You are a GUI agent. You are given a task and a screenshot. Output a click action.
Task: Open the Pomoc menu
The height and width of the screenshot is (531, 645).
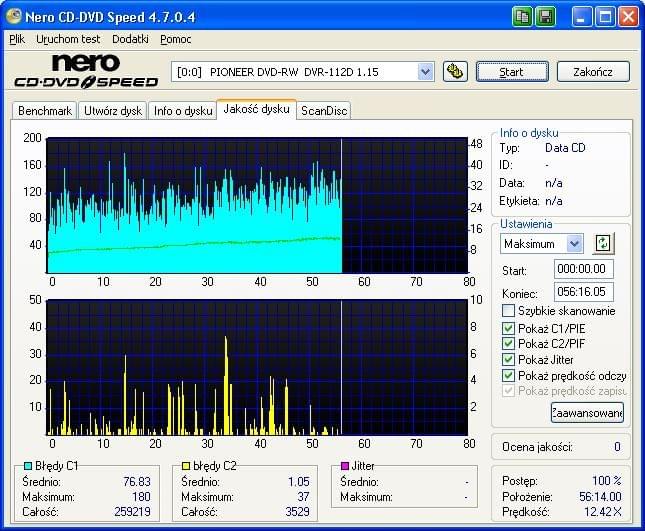click(176, 39)
